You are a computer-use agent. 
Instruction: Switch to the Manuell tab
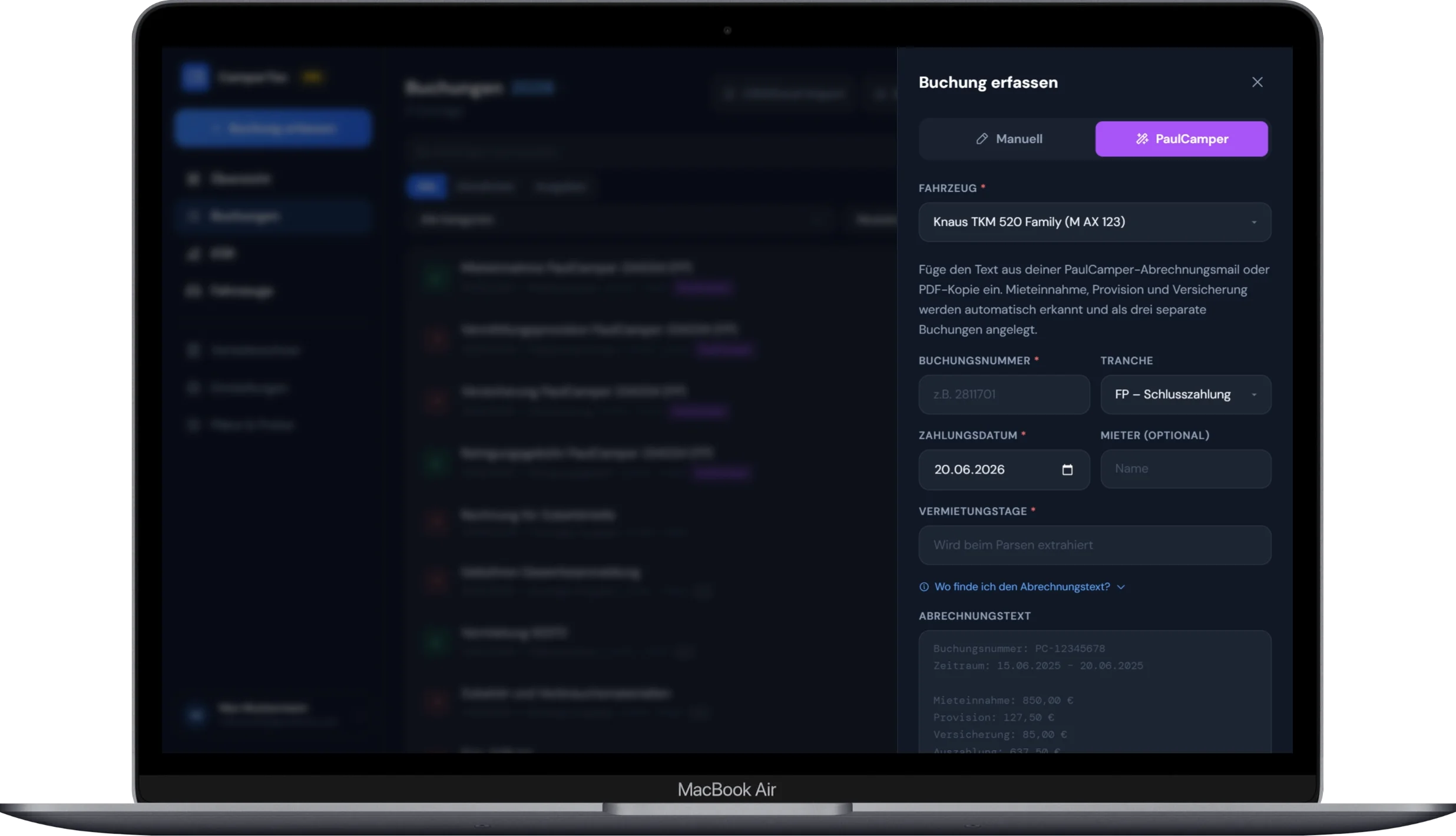pyautogui.click(x=1008, y=139)
